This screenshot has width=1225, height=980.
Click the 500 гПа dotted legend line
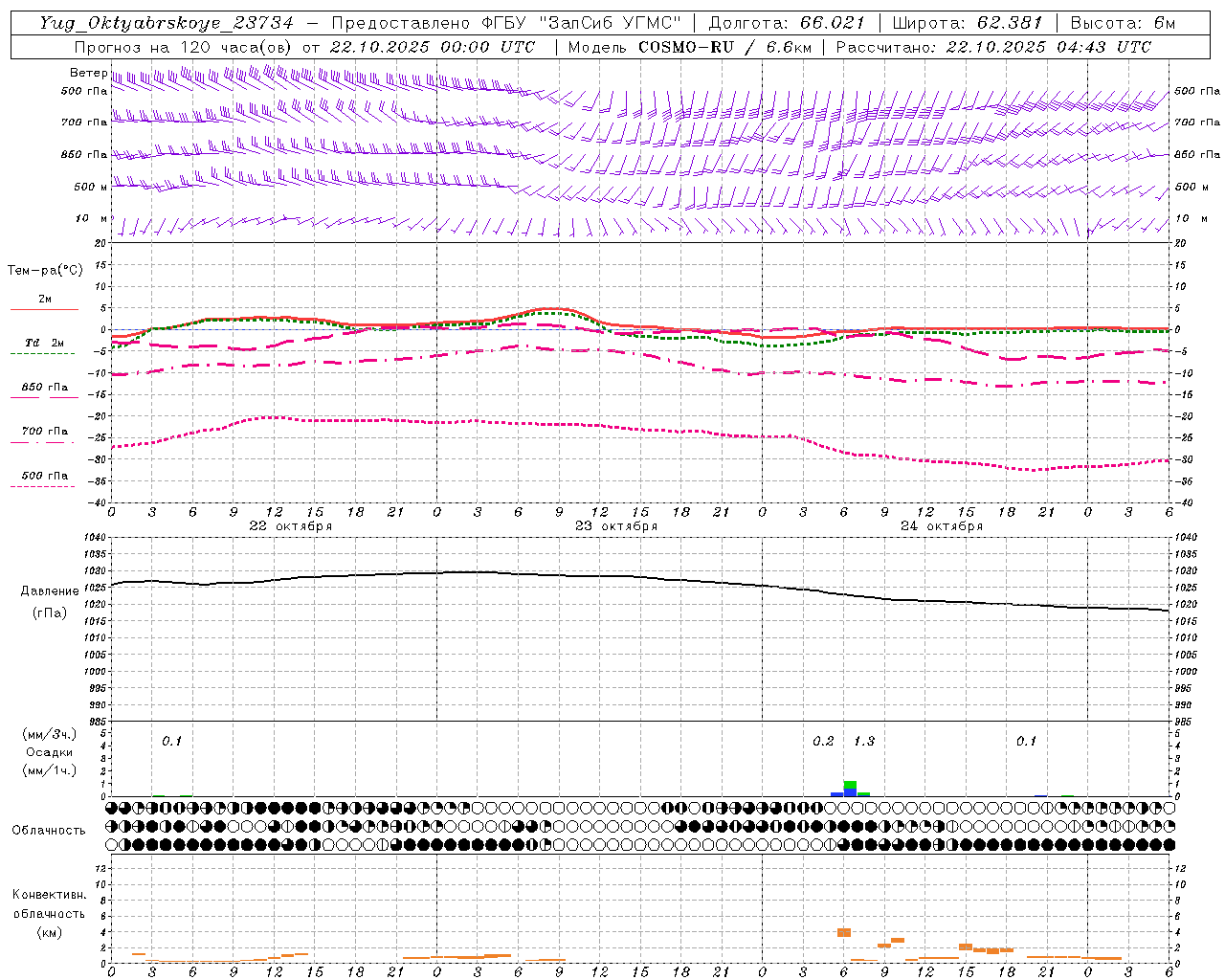point(43,487)
